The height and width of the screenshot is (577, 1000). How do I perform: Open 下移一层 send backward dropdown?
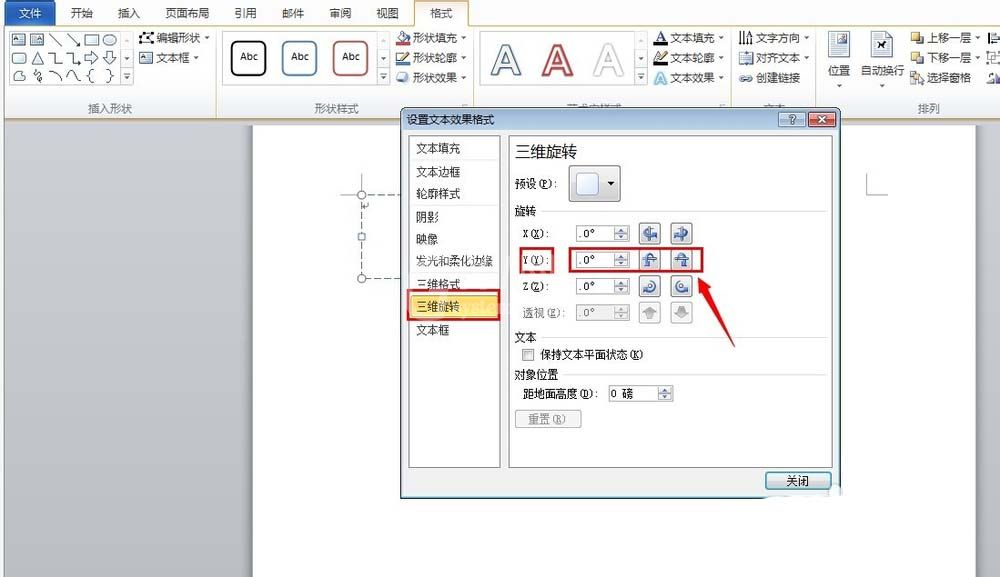click(945, 58)
